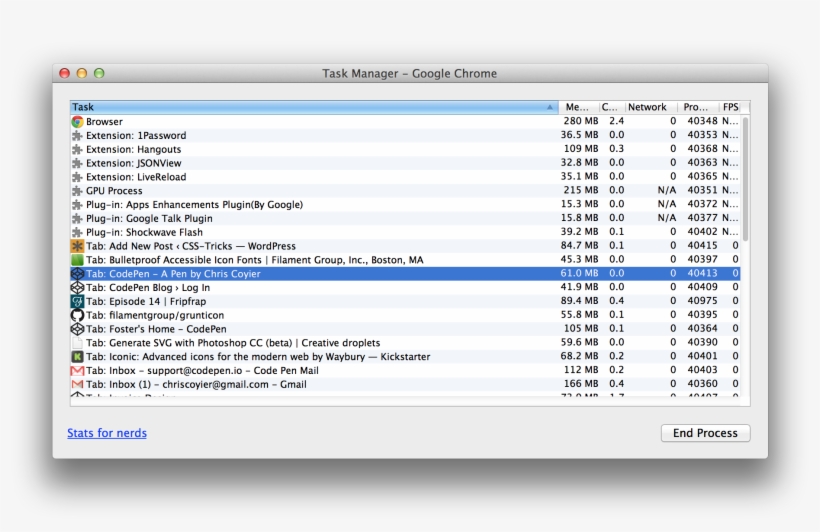Click the 215 MB memory value

(580, 190)
